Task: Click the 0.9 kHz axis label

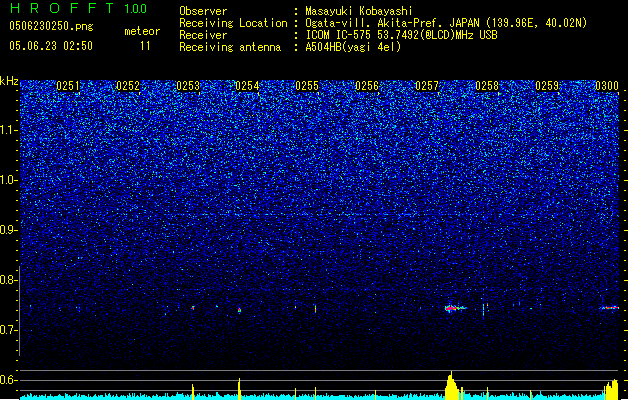Action: [x=9, y=230]
